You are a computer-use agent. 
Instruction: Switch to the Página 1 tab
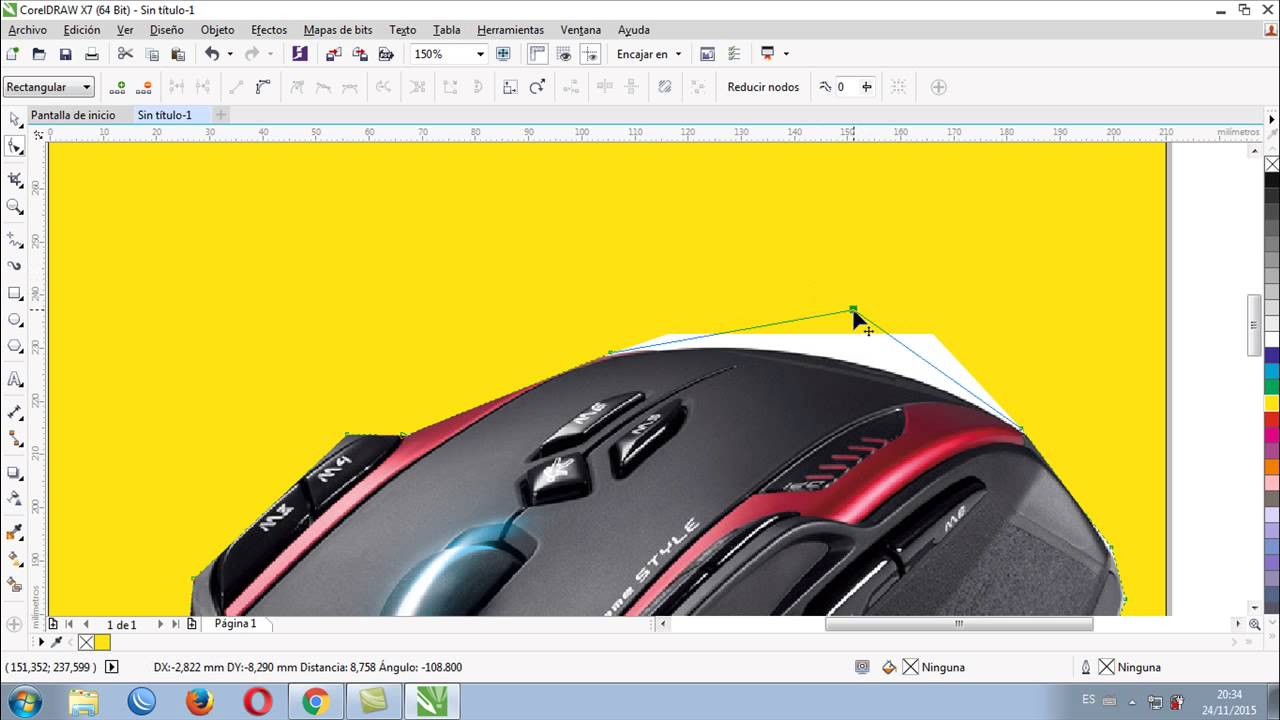click(235, 623)
